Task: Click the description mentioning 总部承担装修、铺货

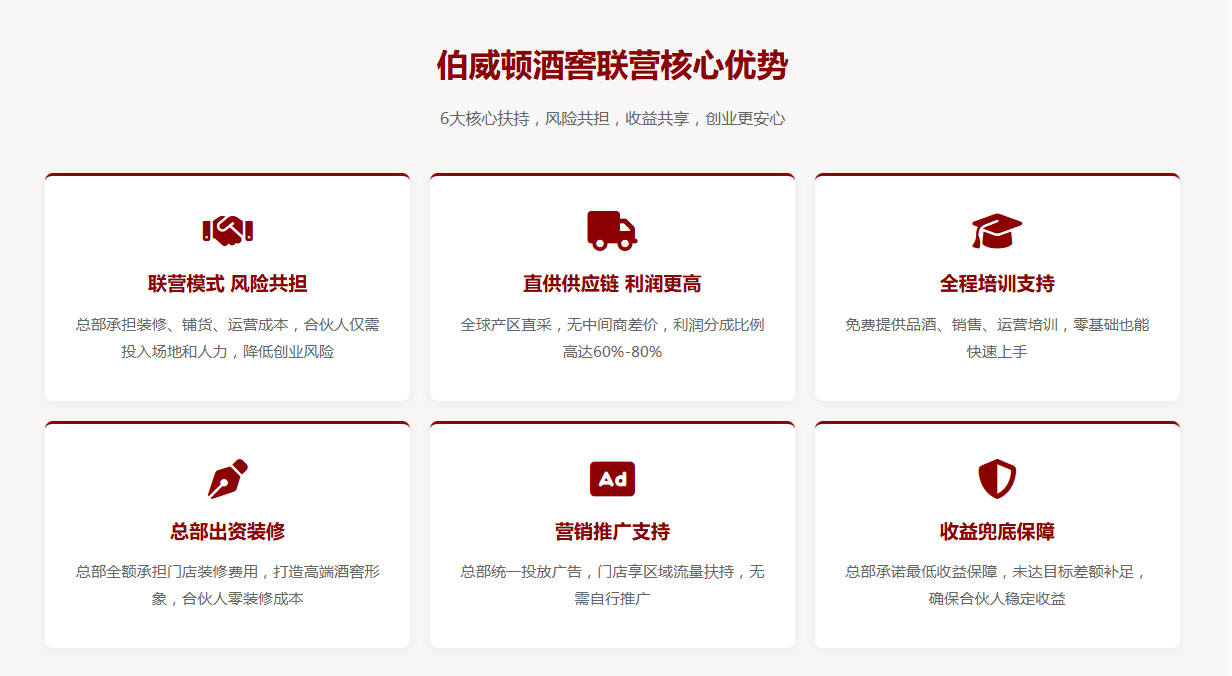Action: 227,338
